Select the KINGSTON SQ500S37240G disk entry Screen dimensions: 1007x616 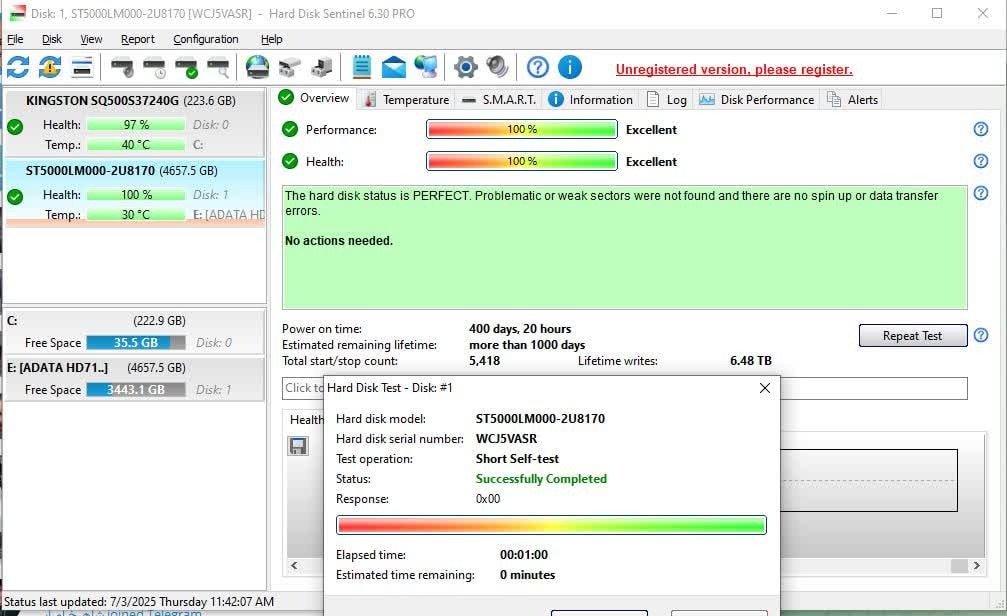pos(134,123)
